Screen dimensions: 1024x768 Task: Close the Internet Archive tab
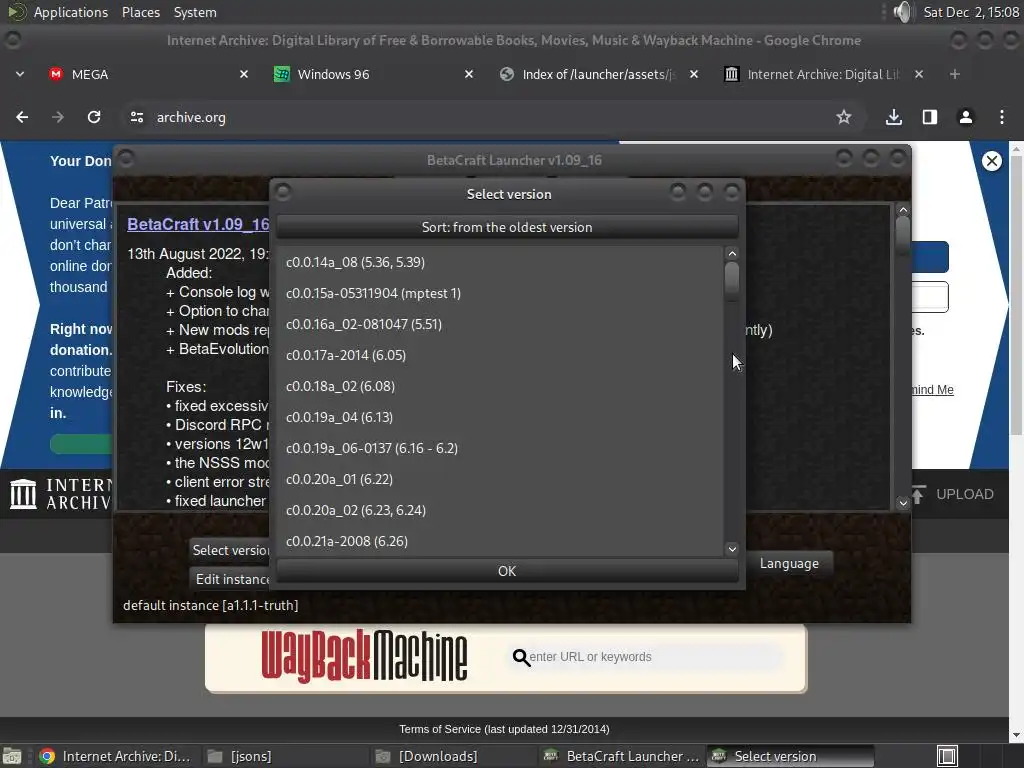coord(918,74)
